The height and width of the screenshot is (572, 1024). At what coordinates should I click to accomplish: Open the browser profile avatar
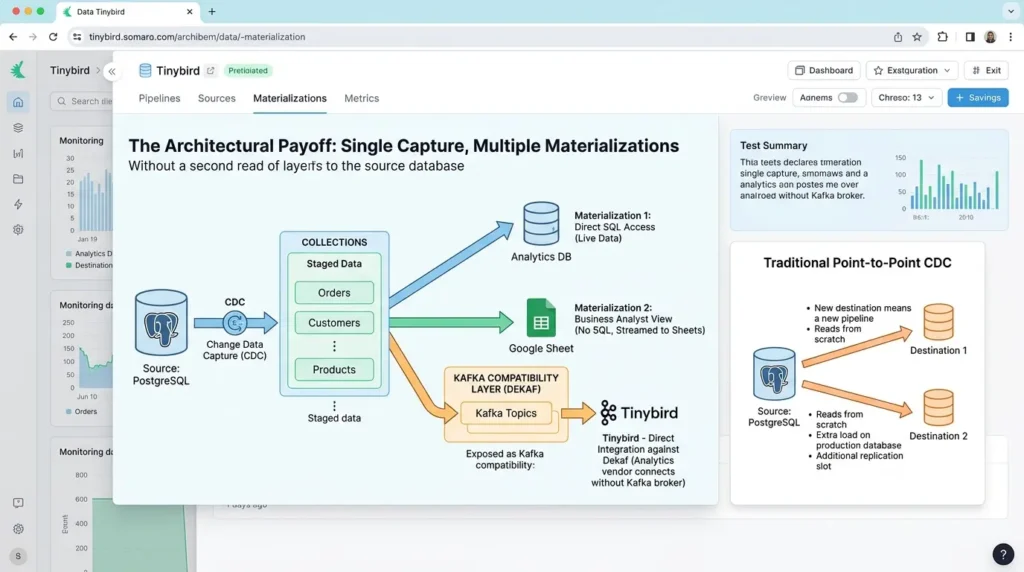tap(990, 37)
